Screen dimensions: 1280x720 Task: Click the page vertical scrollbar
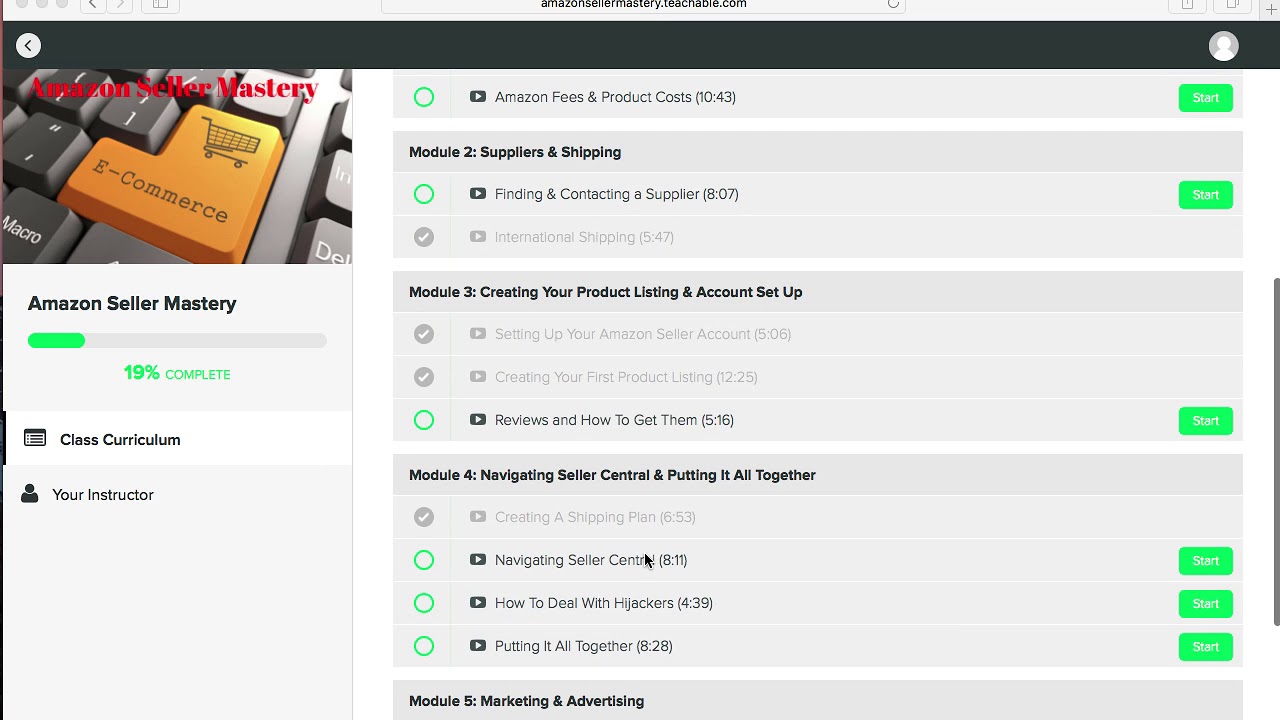click(1276, 452)
